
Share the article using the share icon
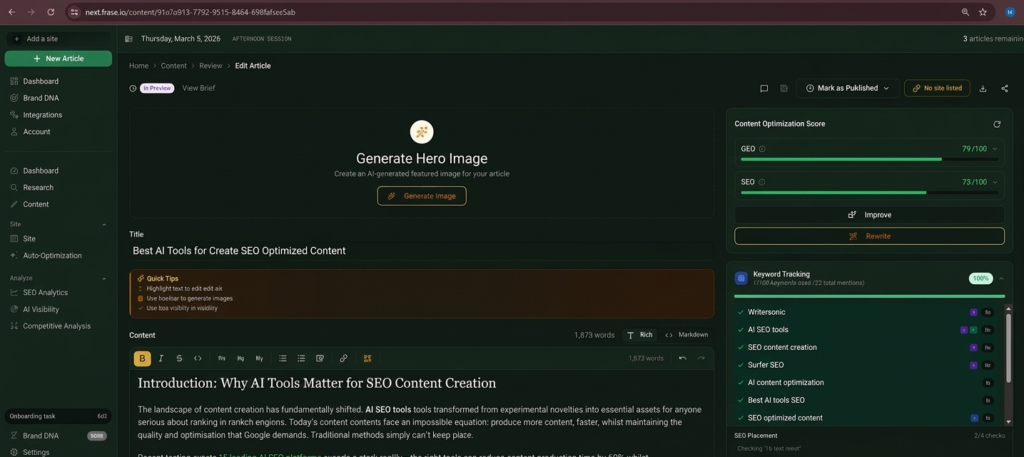point(1004,88)
